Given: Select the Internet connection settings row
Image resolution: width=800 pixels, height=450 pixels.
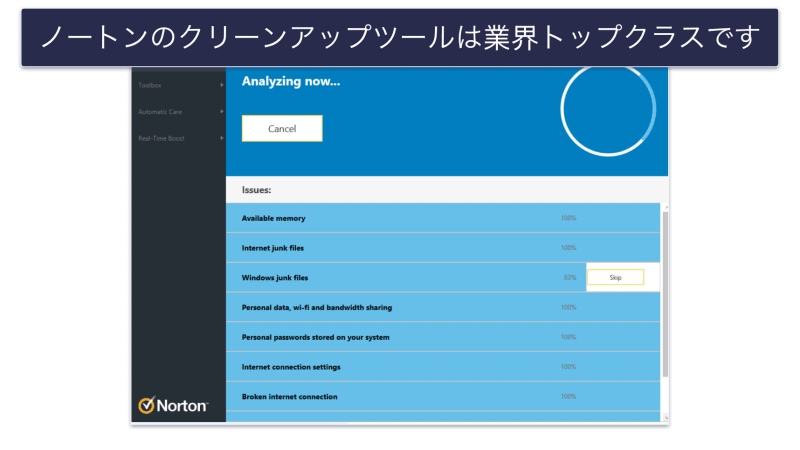Looking at the screenshot, I should pyautogui.click(x=443, y=367).
